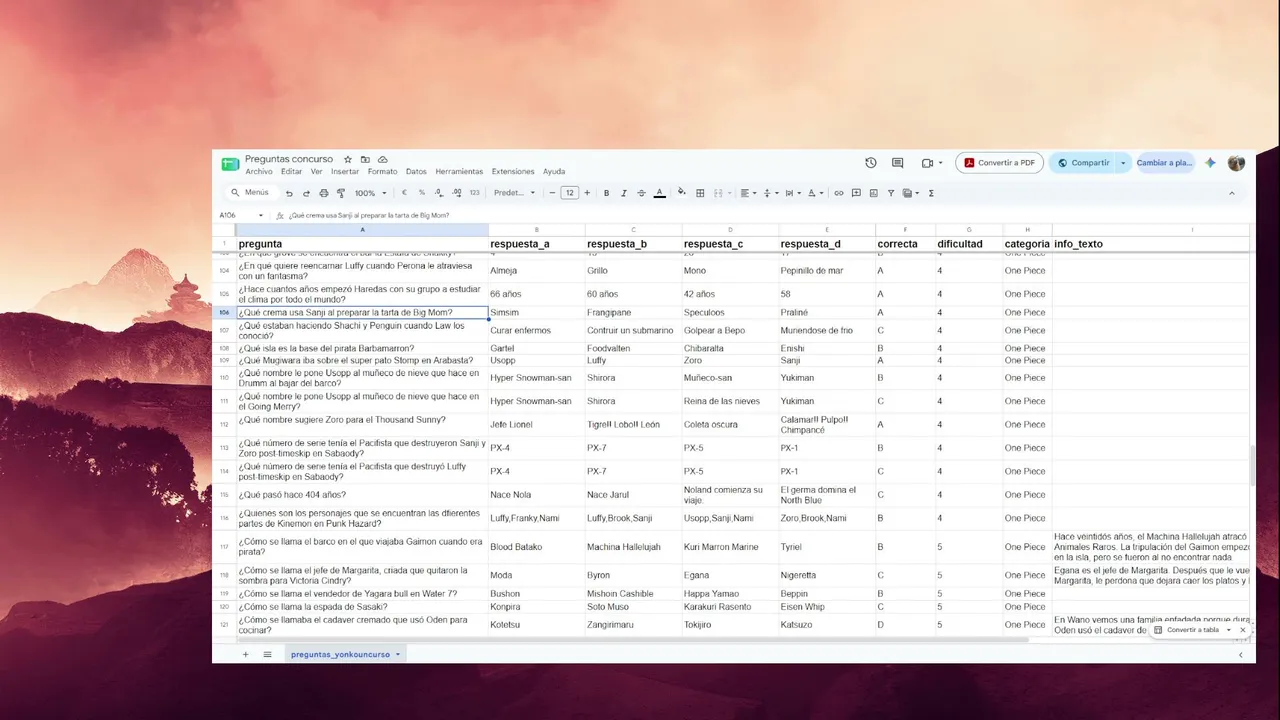Open text wrapping dropdown
The height and width of the screenshot is (720, 1280).
click(x=793, y=193)
